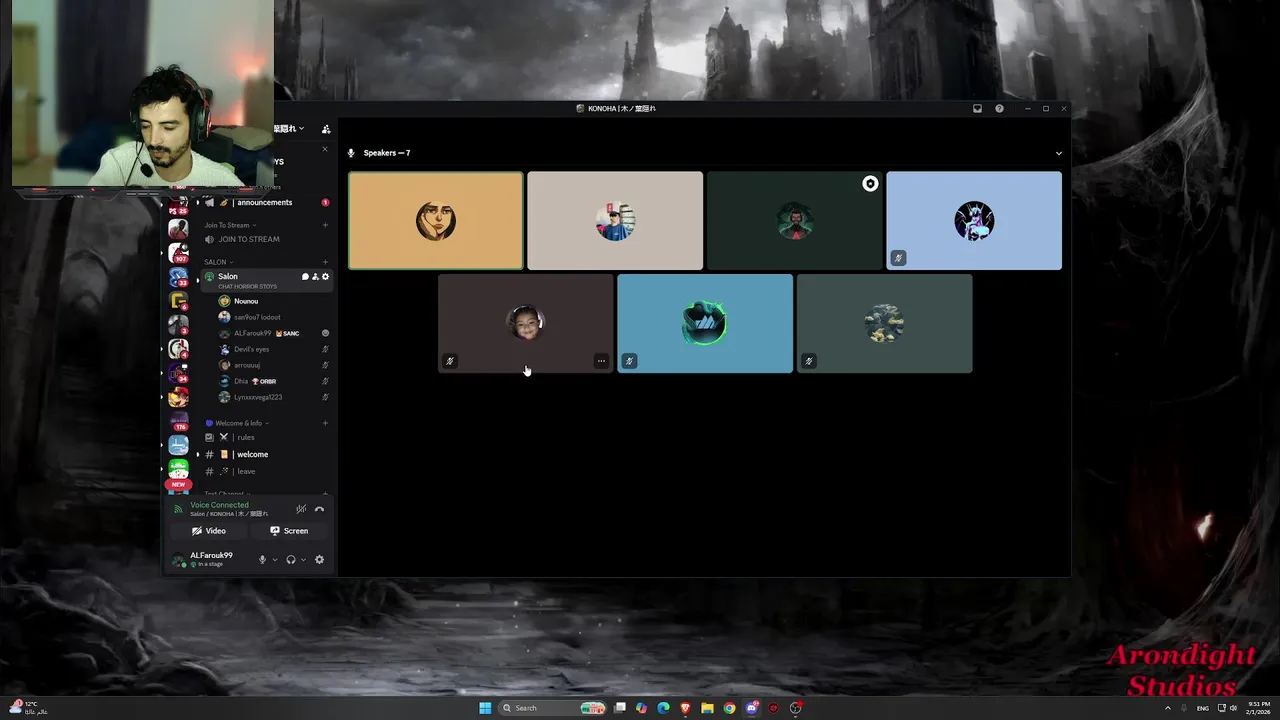
Task: Collapse Welcome & Info category
Action: [238, 423]
